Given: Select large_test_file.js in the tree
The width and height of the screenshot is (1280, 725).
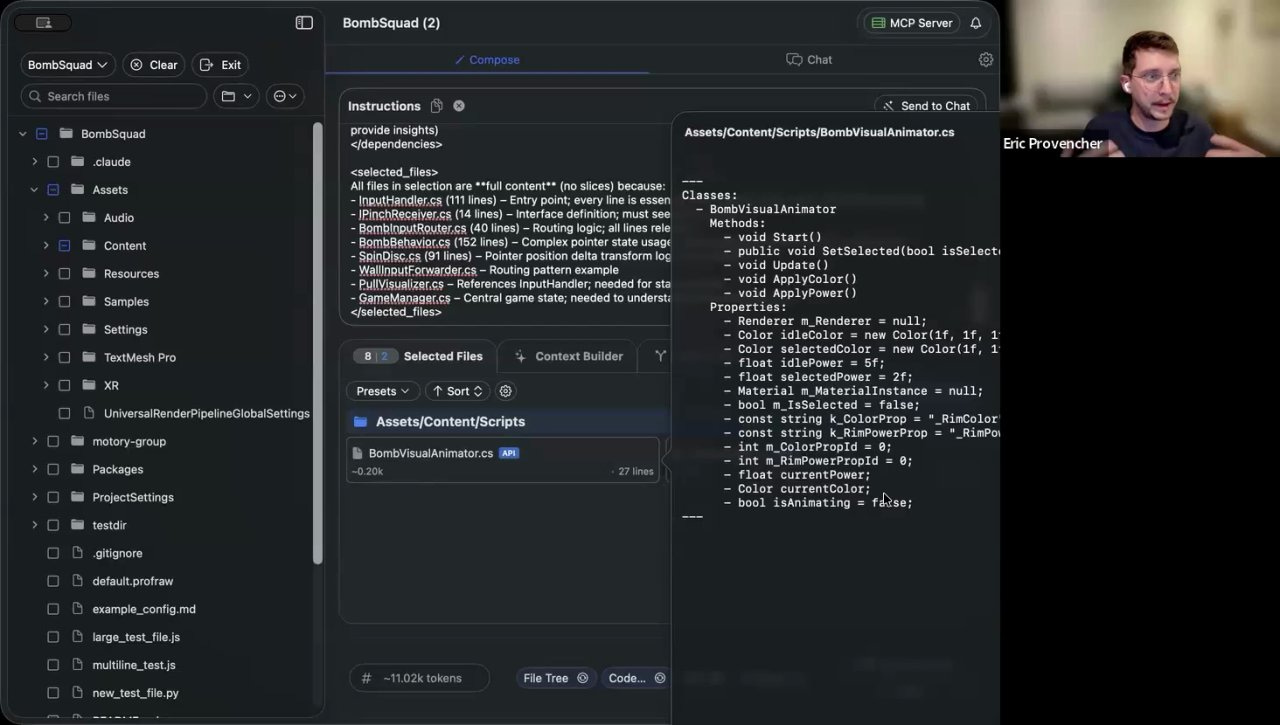Looking at the screenshot, I should click(x=136, y=638).
